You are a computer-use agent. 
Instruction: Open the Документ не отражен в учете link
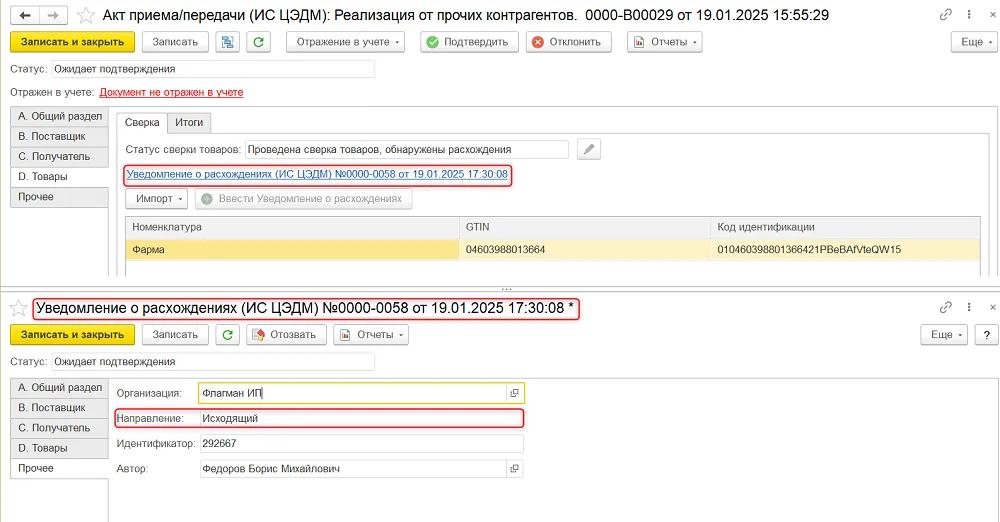point(172,93)
